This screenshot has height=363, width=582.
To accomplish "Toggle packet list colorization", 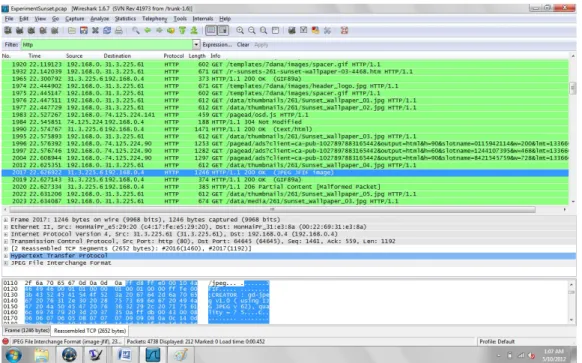I will pyautogui.click(x=211, y=30).
